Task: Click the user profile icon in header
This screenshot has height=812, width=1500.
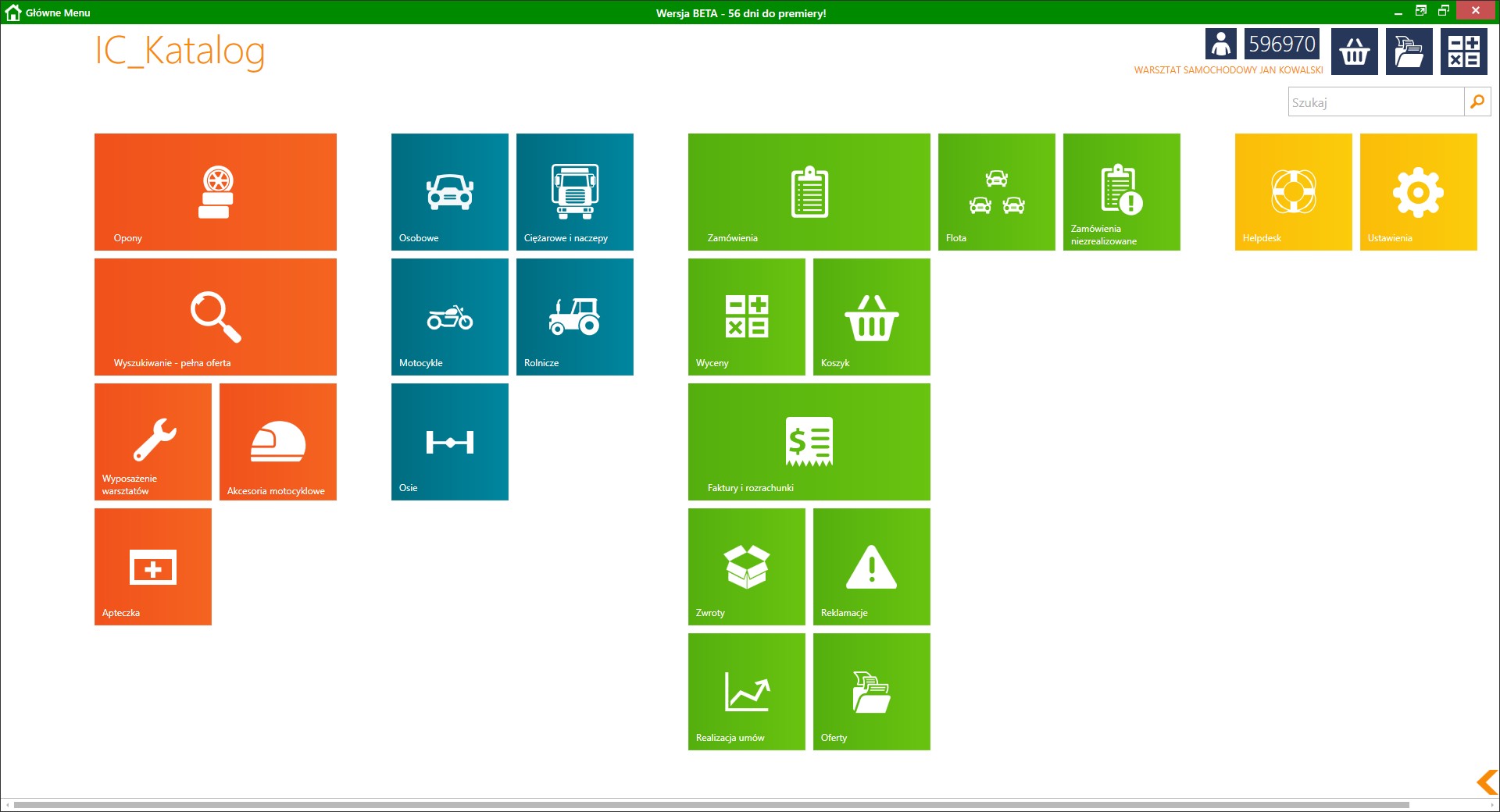Action: (x=1220, y=45)
